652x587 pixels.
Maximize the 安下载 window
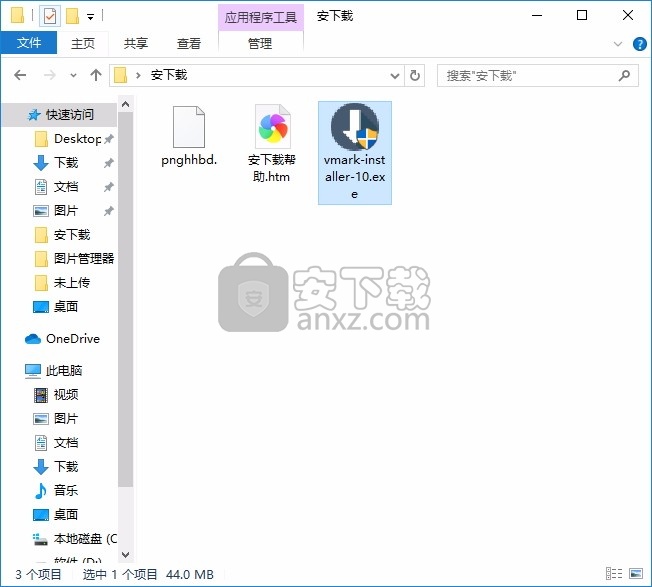coord(582,16)
